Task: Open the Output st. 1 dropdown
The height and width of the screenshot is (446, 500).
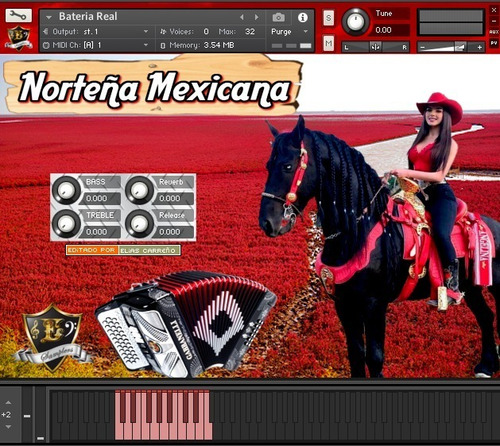Action: coord(146,31)
